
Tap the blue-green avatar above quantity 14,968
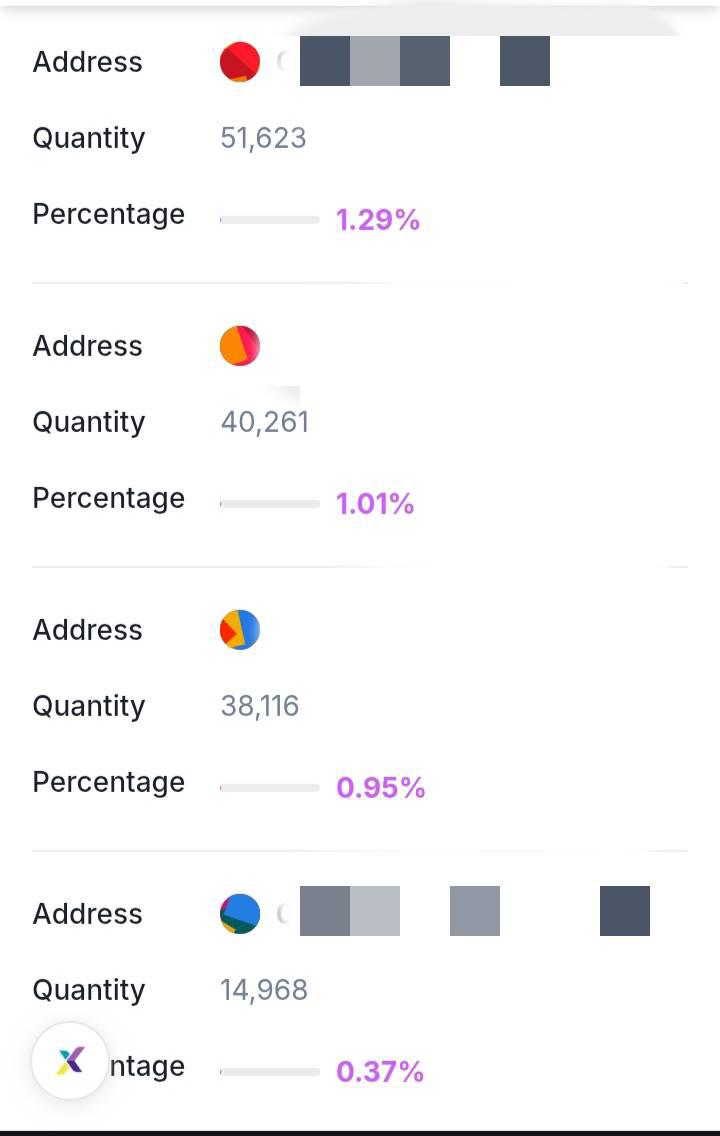(x=240, y=914)
